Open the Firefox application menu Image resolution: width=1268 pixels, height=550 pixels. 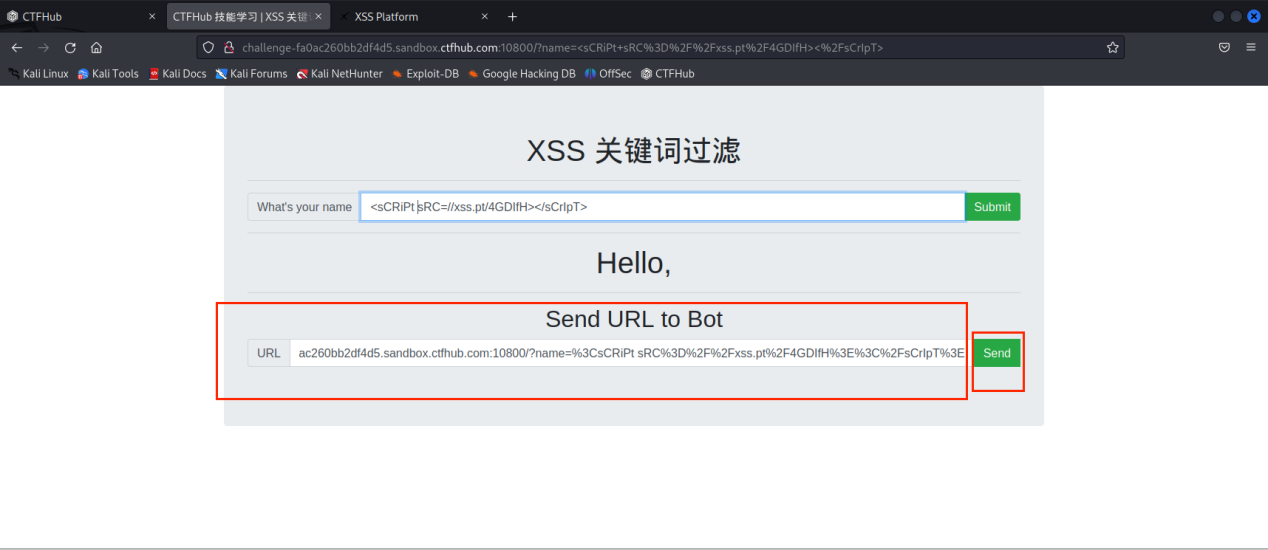coord(1251,47)
